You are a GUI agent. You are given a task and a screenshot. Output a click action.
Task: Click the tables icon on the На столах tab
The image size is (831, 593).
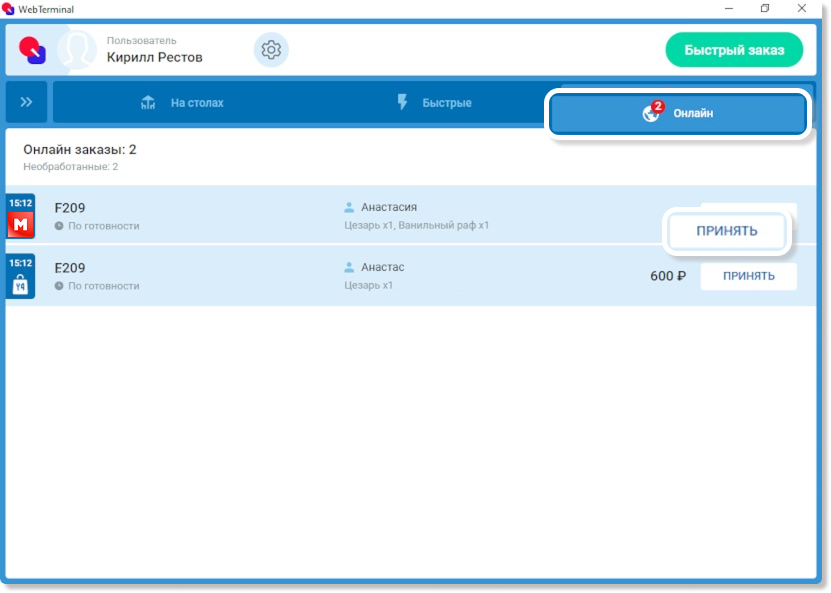pyautogui.click(x=149, y=103)
